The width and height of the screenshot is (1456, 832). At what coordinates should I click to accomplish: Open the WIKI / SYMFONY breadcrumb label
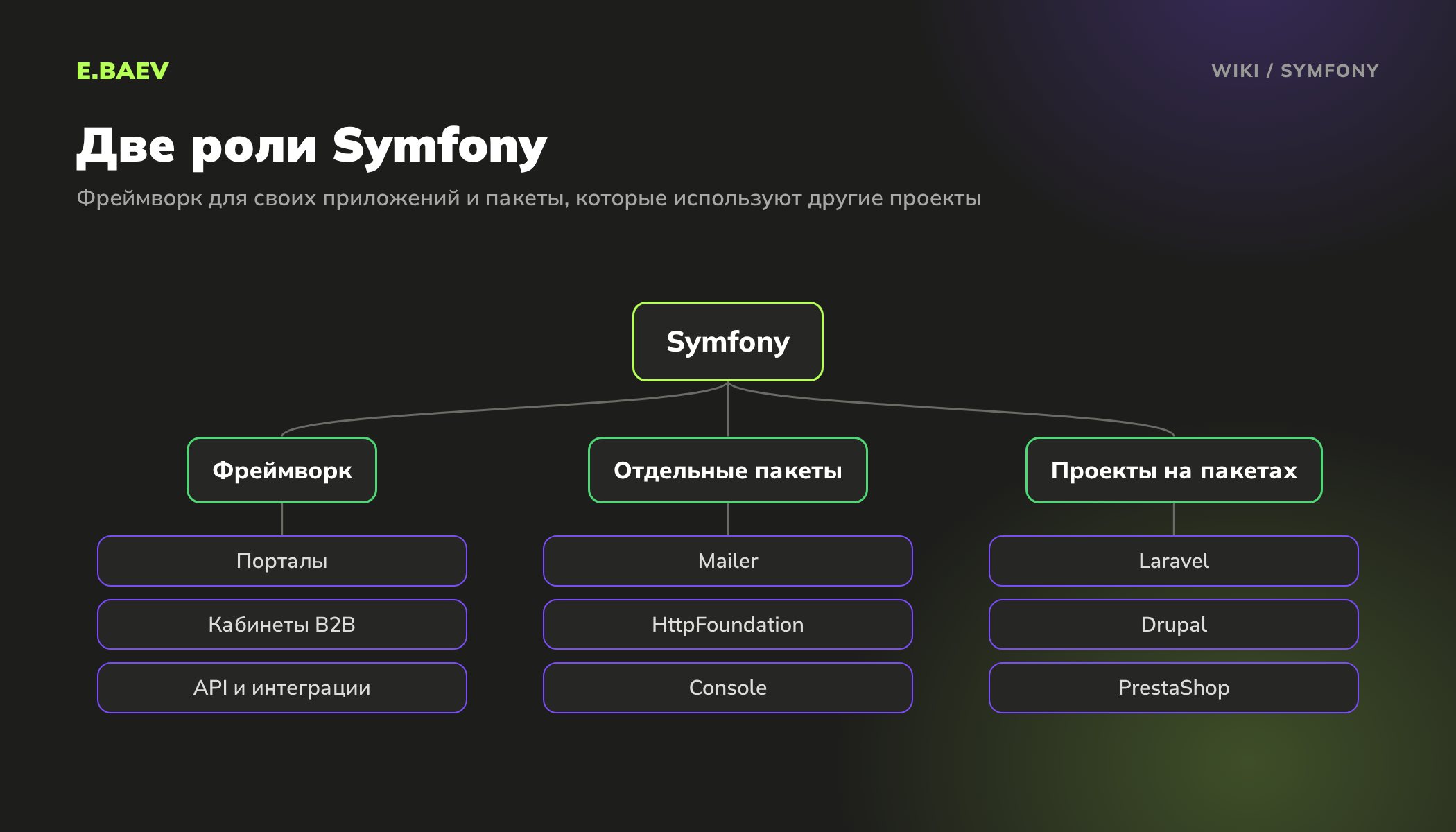[x=1295, y=71]
